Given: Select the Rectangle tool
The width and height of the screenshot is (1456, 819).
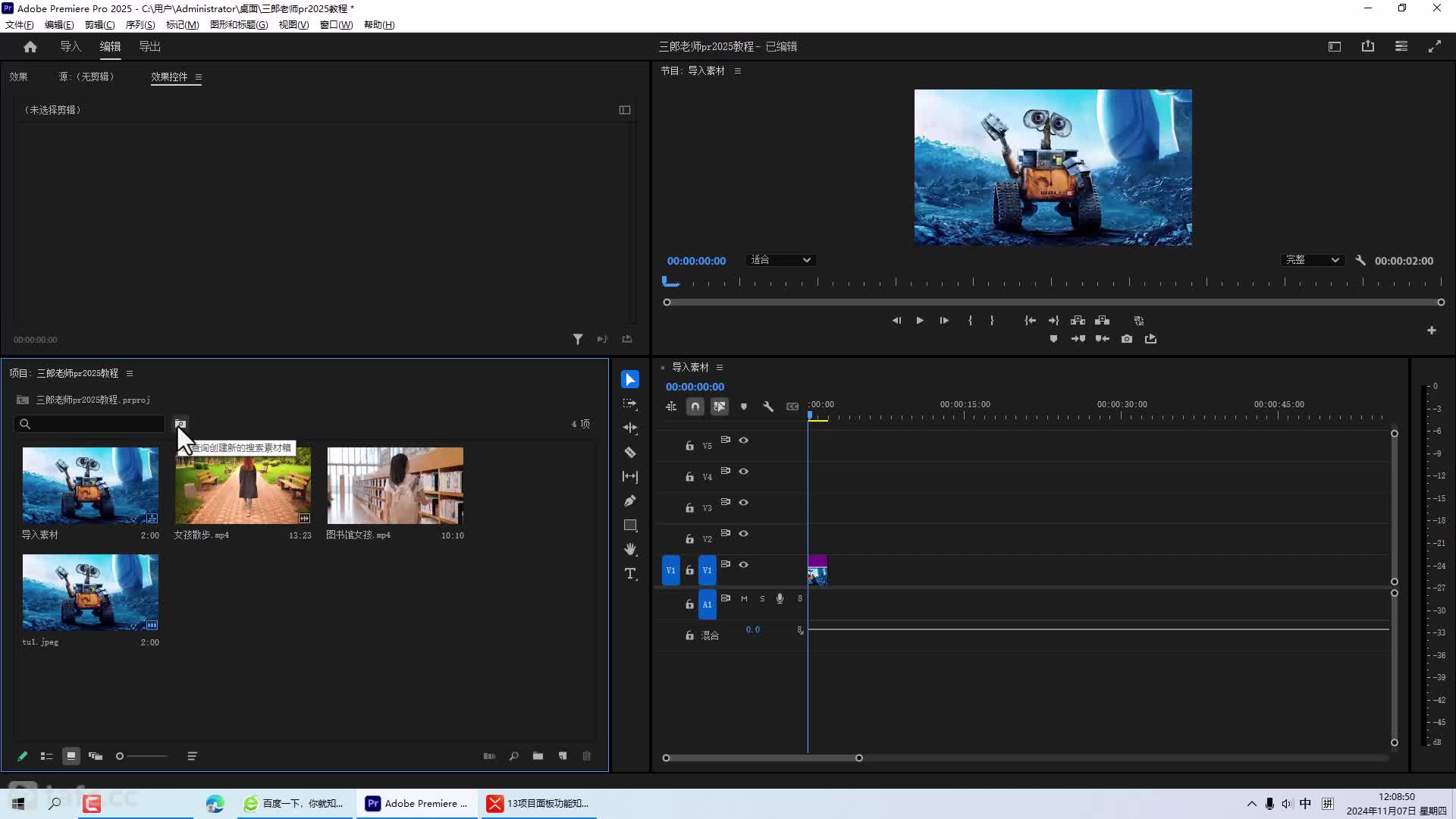Looking at the screenshot, I should [x=630, y=525].
